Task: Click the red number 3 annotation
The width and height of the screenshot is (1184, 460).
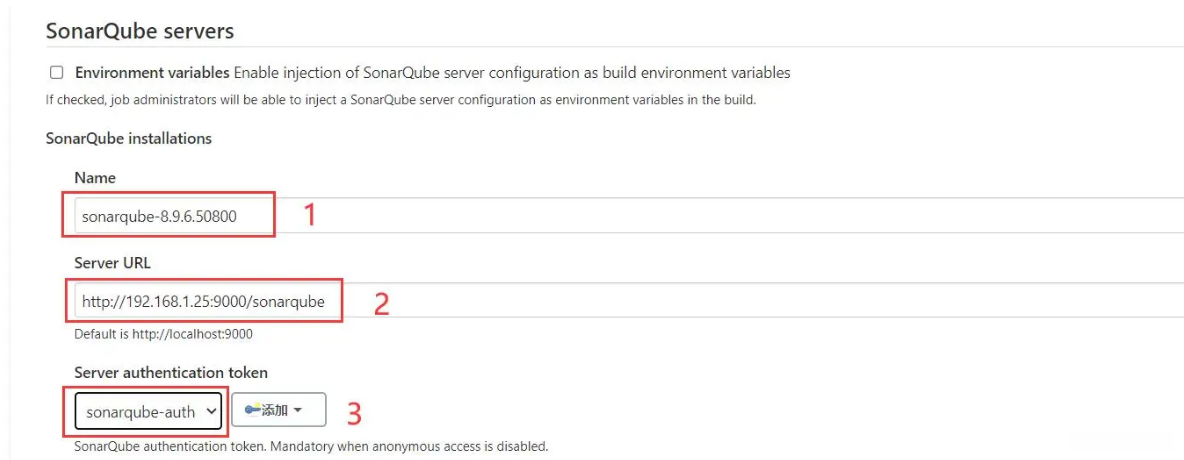Action: (x=352, y=412)
